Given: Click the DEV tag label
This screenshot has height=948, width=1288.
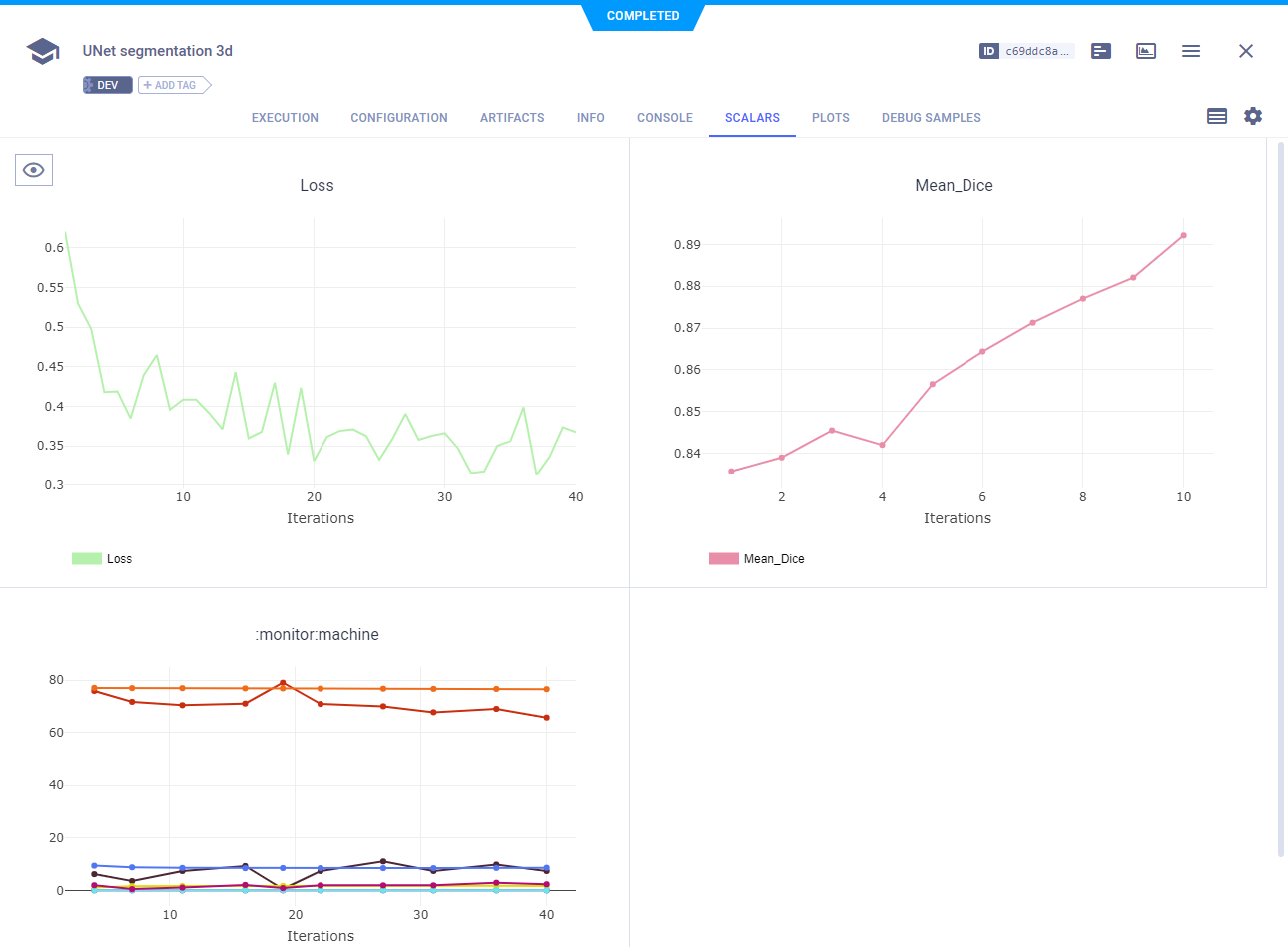Looking at the screenshot, I should pos(107,85).
